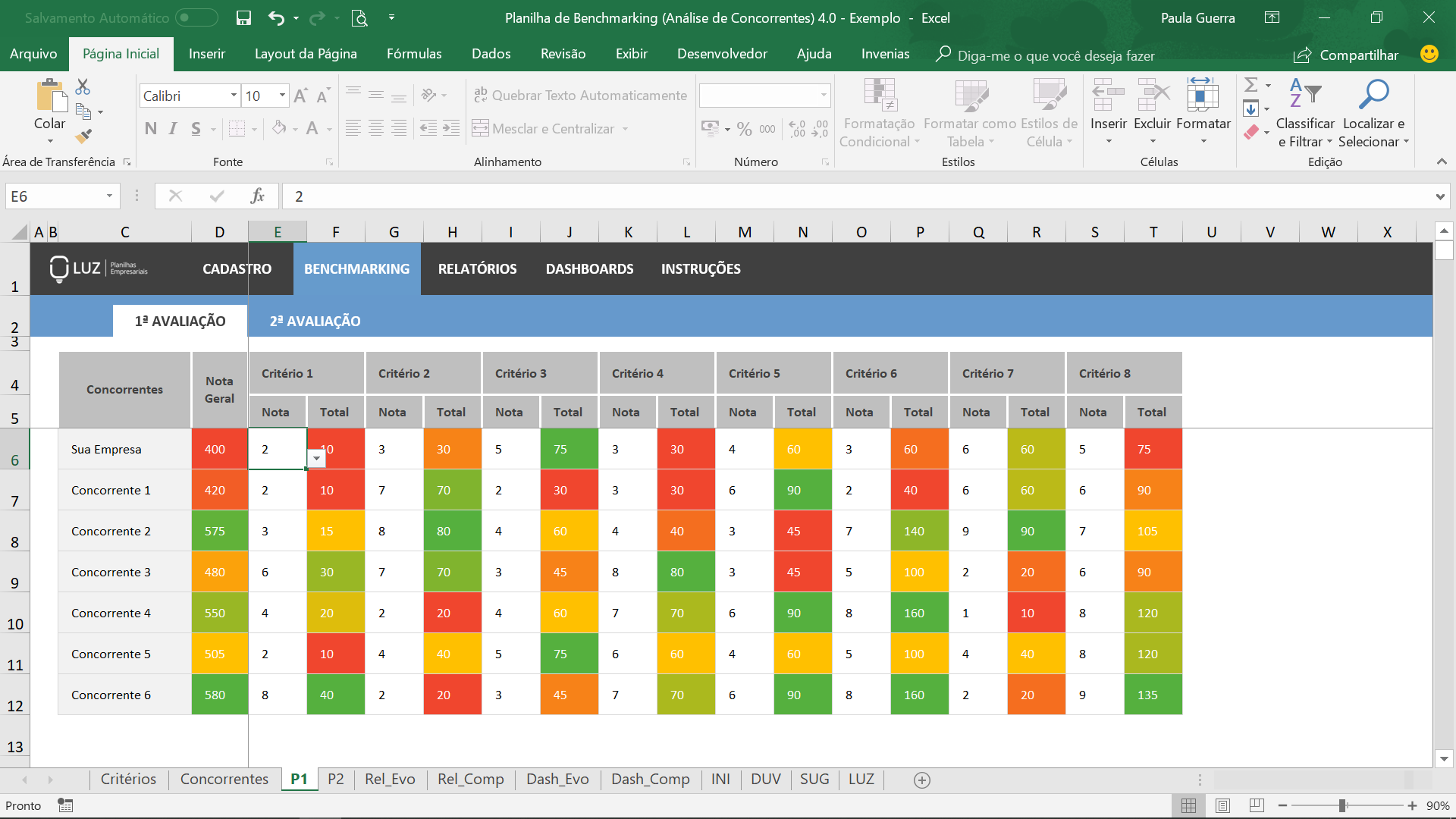
Task: Click the zoom slider handle
Action: click(1342, 806)
